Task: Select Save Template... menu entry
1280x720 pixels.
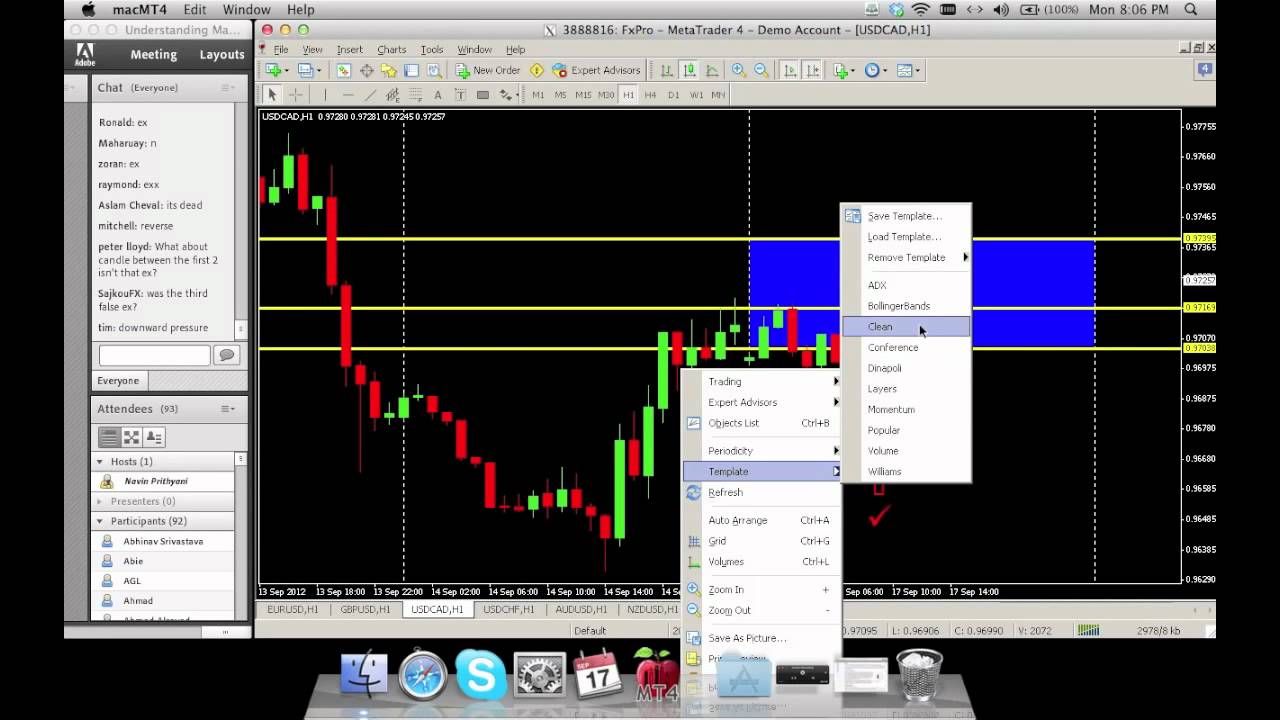Action: 906,216
